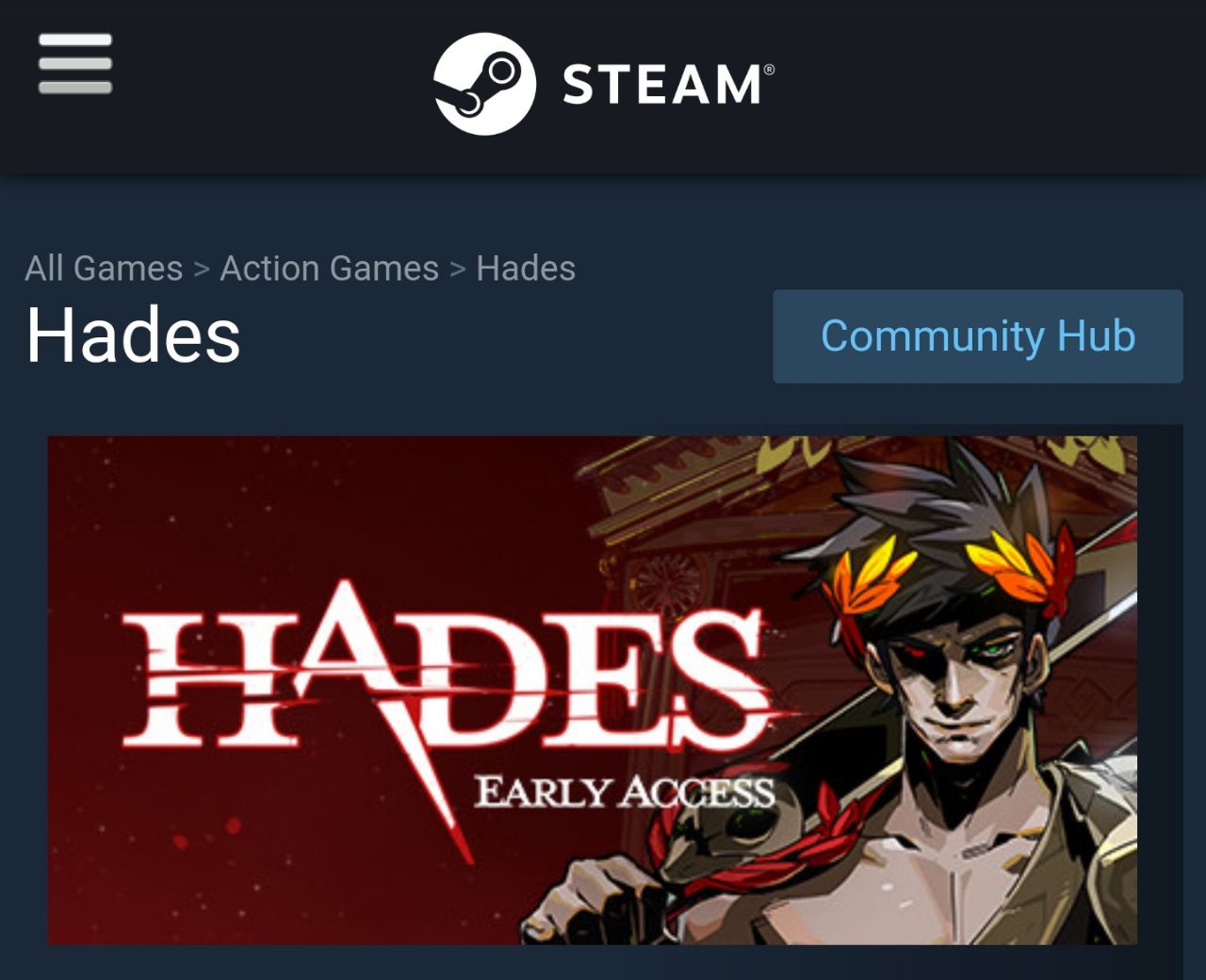The image size is (1206, 980).
Task: Click the Steam circular logo icon
Action: 484,84
